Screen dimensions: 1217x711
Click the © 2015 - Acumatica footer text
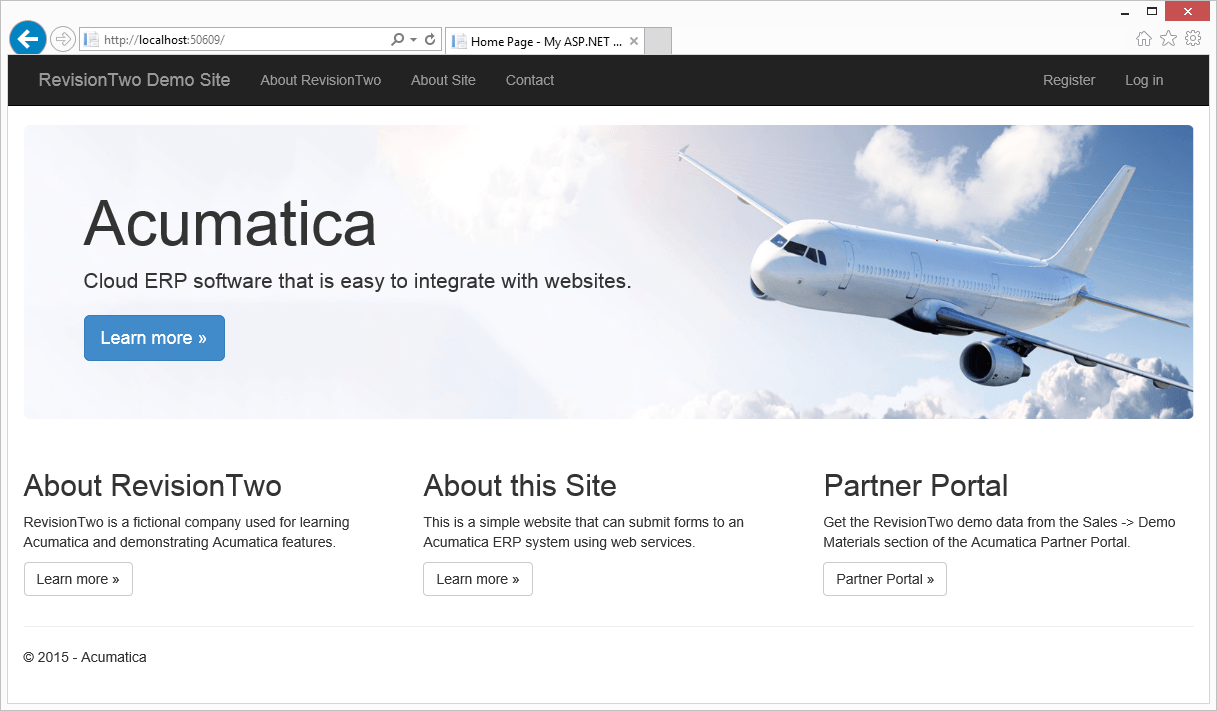(85, 657)
